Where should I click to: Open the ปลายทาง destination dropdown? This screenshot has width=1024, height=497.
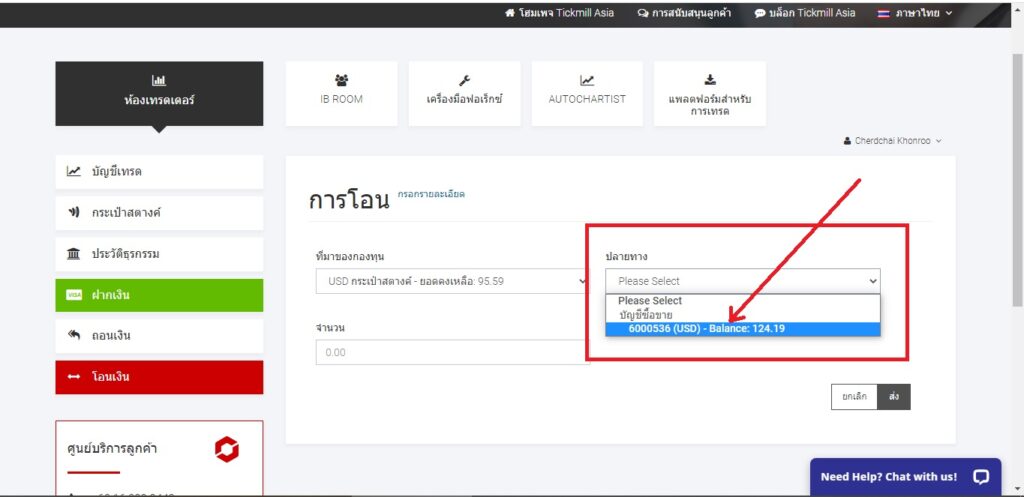(742, 282)
